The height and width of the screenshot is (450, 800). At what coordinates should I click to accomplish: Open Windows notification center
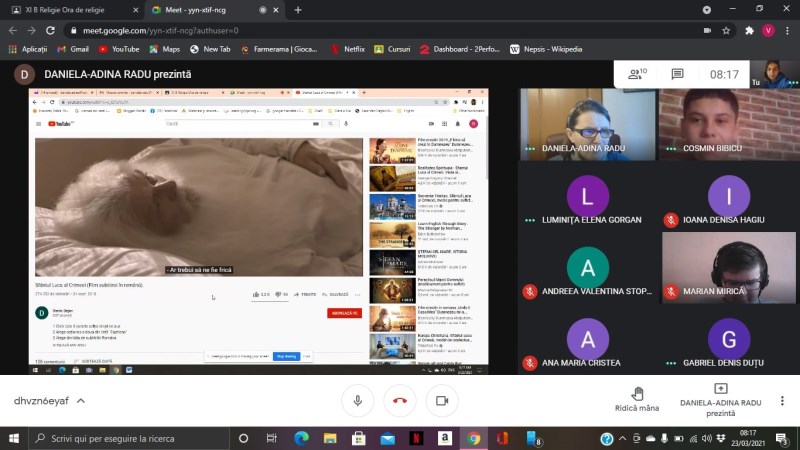pos(782,438)
